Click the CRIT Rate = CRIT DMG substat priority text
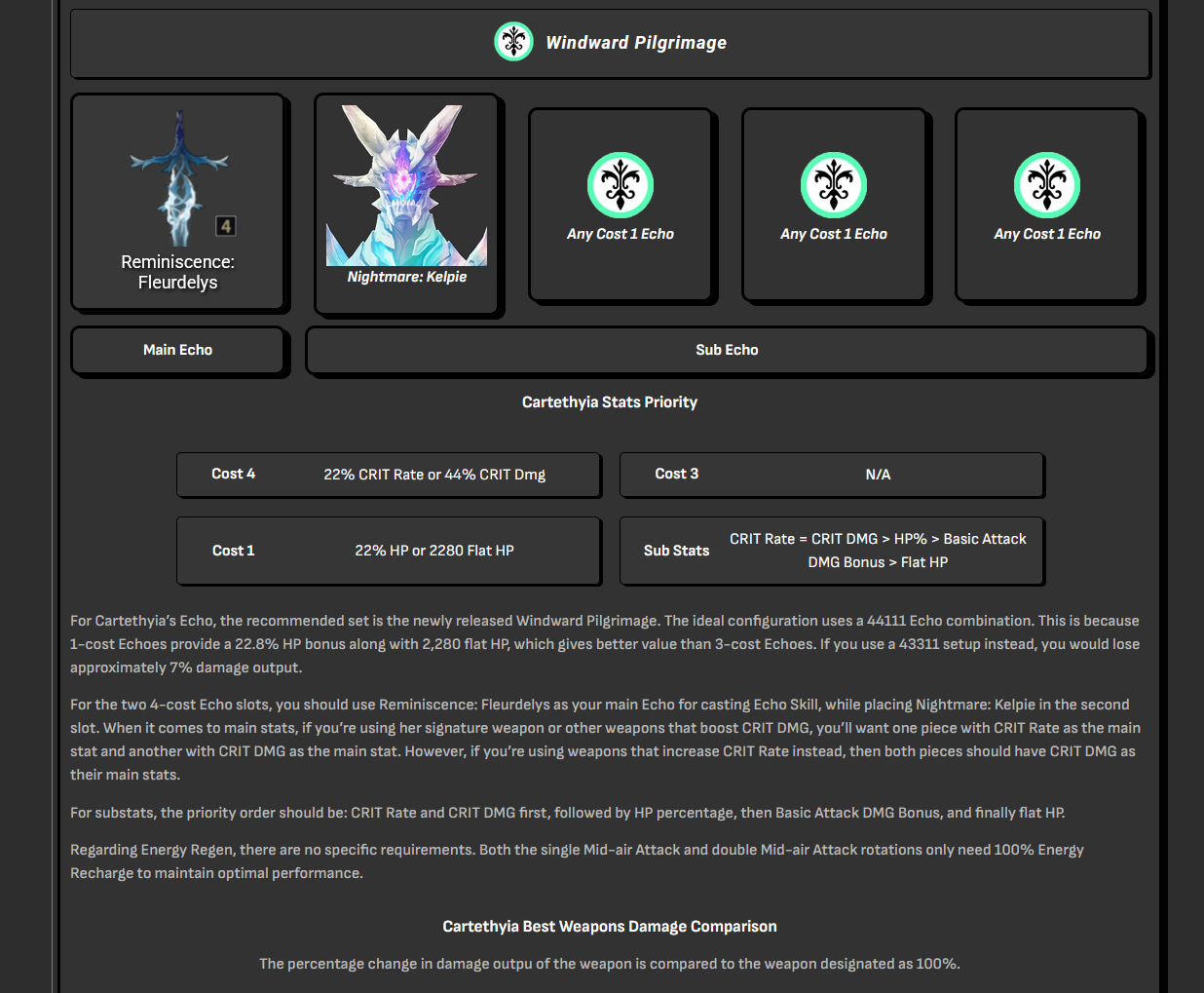1204x993 pixels. click(x=878, y=551)
